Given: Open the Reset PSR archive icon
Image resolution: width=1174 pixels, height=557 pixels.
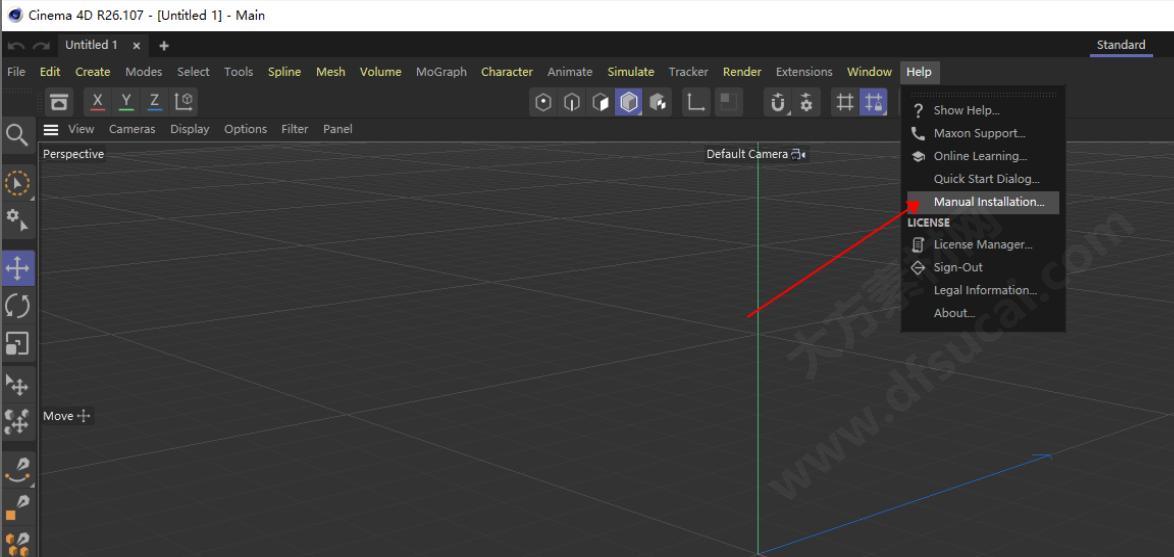Looking at the screenshot, I should 59,102.
